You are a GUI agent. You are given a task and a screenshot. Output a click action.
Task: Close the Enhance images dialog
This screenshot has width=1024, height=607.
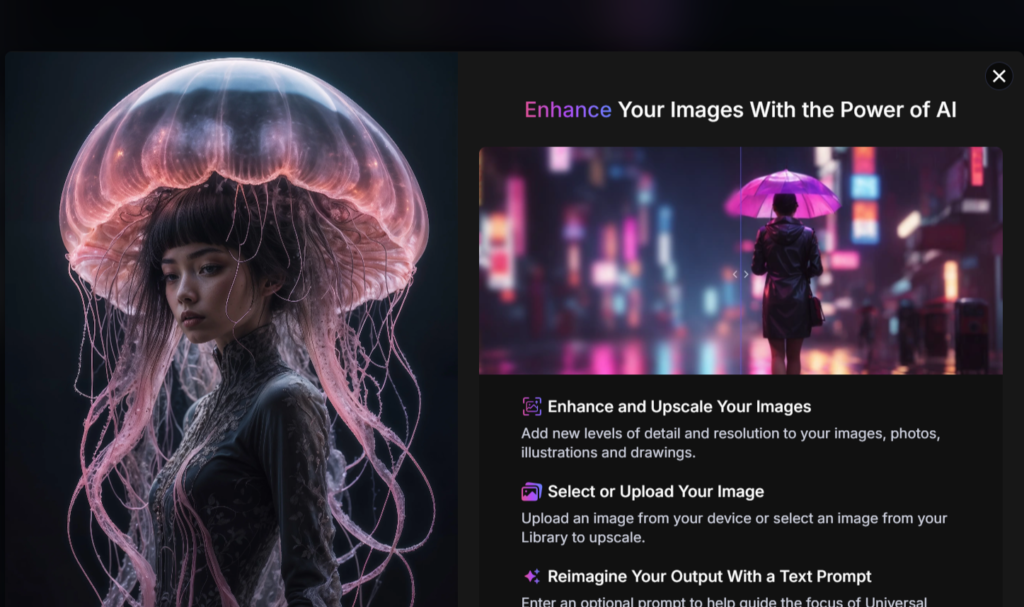(x=998, y=76)
